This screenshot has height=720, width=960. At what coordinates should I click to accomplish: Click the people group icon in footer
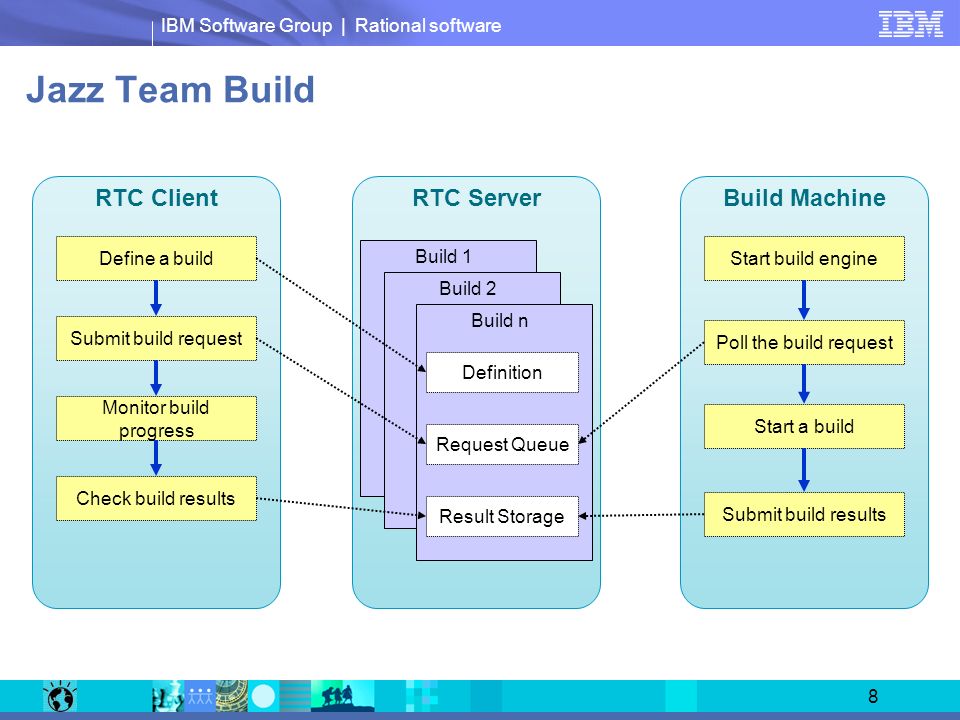pyautogui.click(x=200, y=696)
